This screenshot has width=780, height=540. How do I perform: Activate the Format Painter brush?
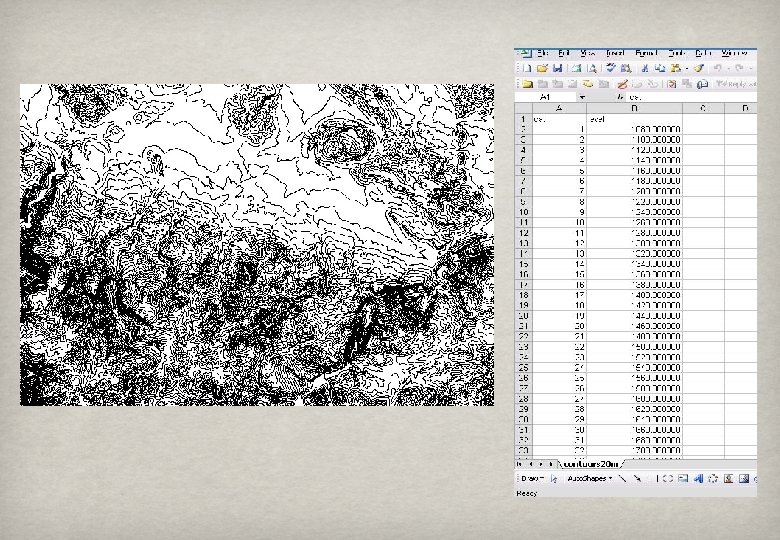coord(699,69)
